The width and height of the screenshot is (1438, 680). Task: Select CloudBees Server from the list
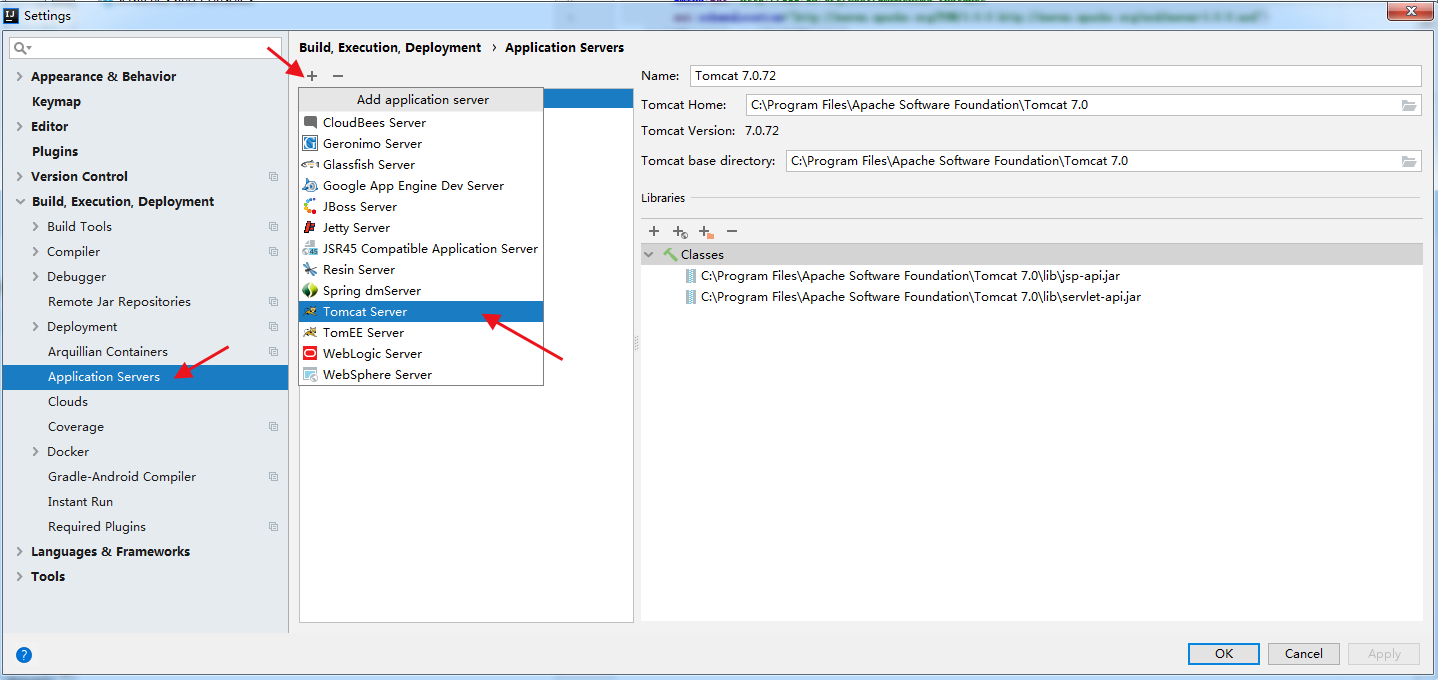(421, 122)
